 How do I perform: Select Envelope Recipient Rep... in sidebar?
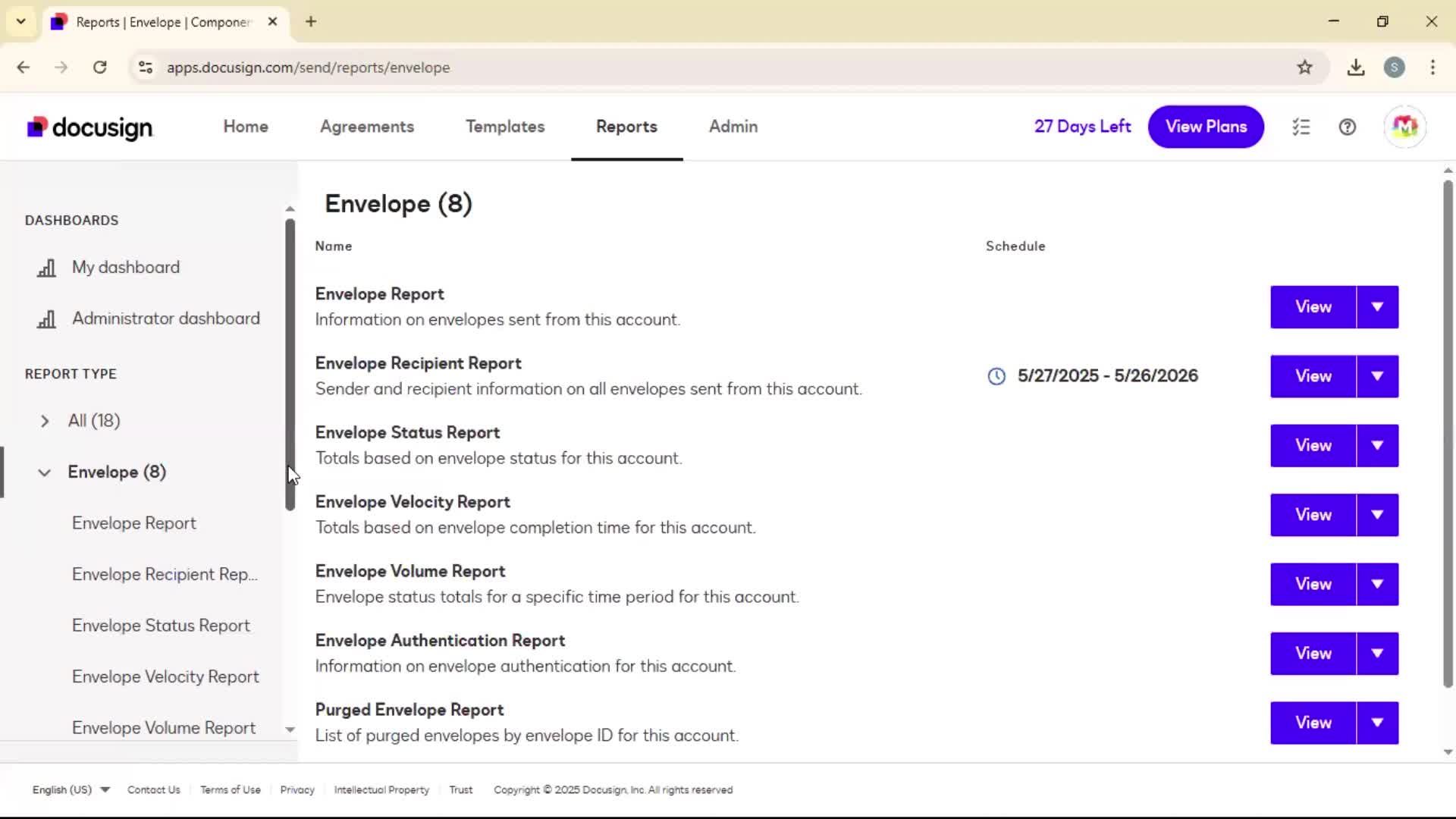tap(165, 575)
